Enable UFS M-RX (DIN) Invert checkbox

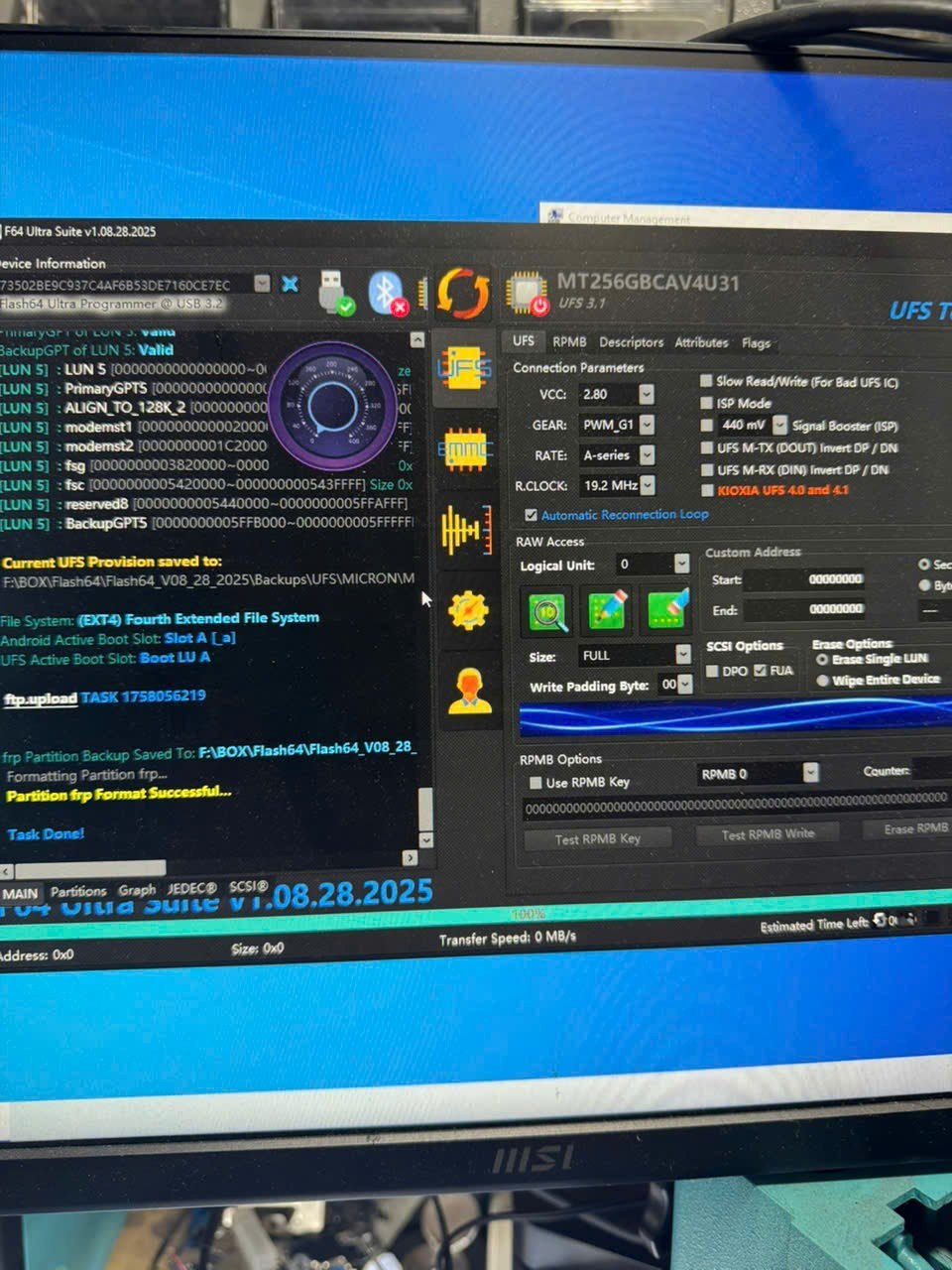point(707,469)
